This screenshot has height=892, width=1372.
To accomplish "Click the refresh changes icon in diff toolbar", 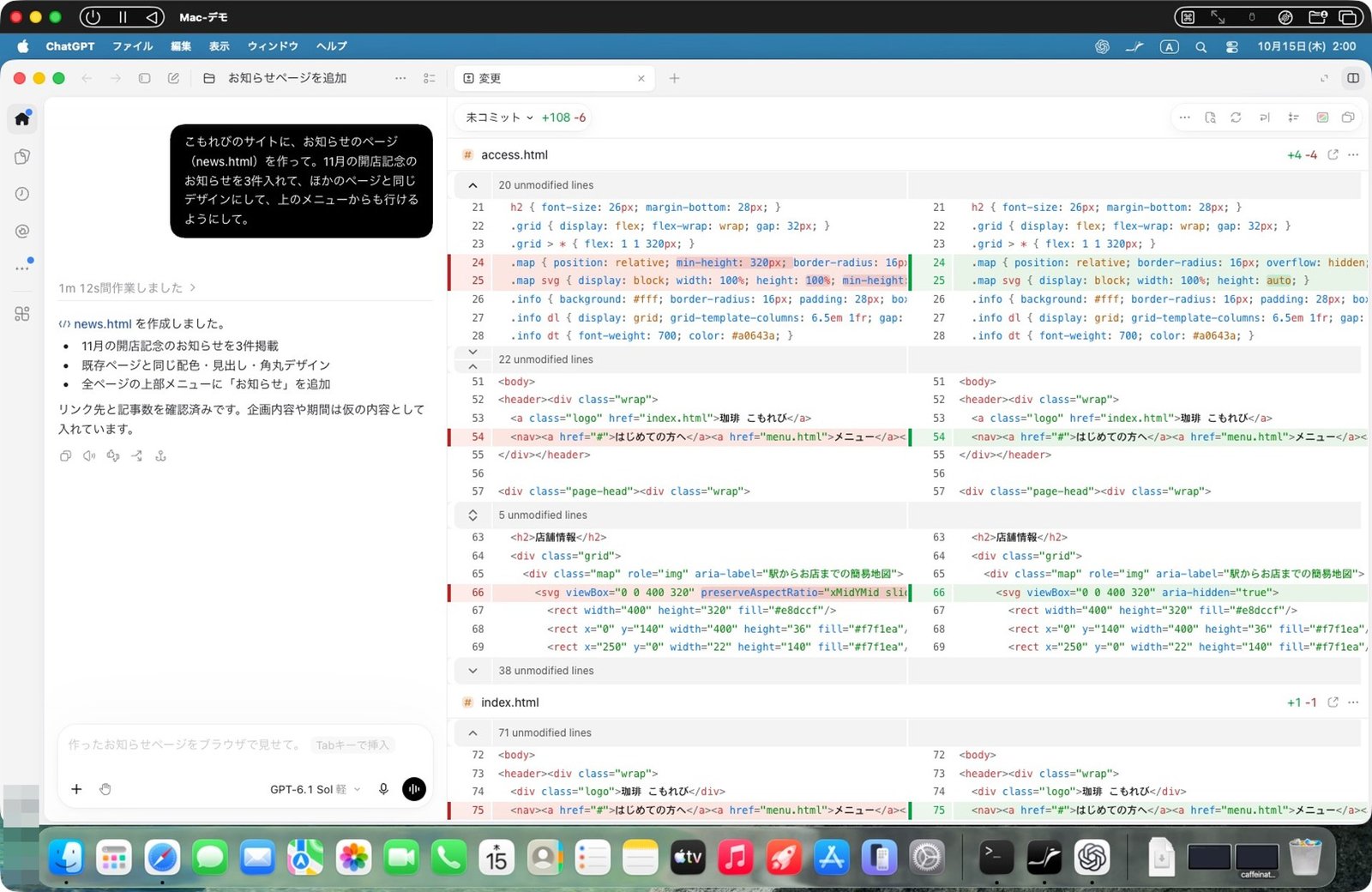I will click(x=1236, y=118).
